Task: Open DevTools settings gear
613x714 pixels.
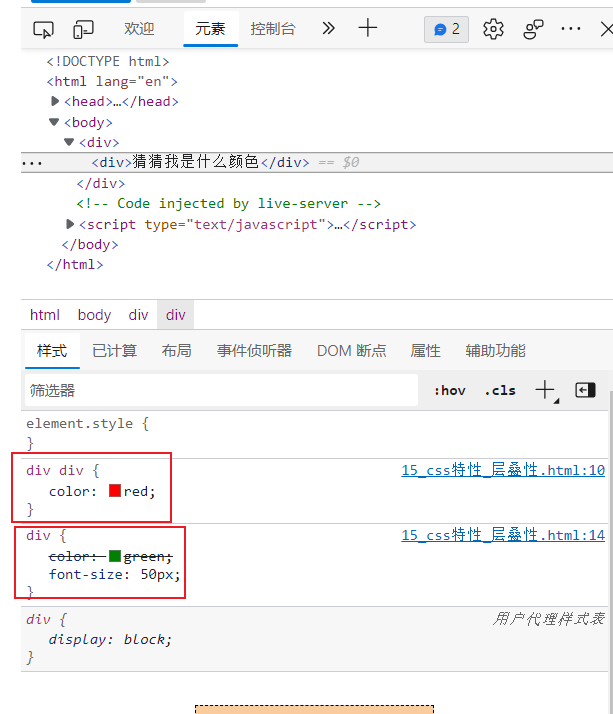Action: pos(493,30)
